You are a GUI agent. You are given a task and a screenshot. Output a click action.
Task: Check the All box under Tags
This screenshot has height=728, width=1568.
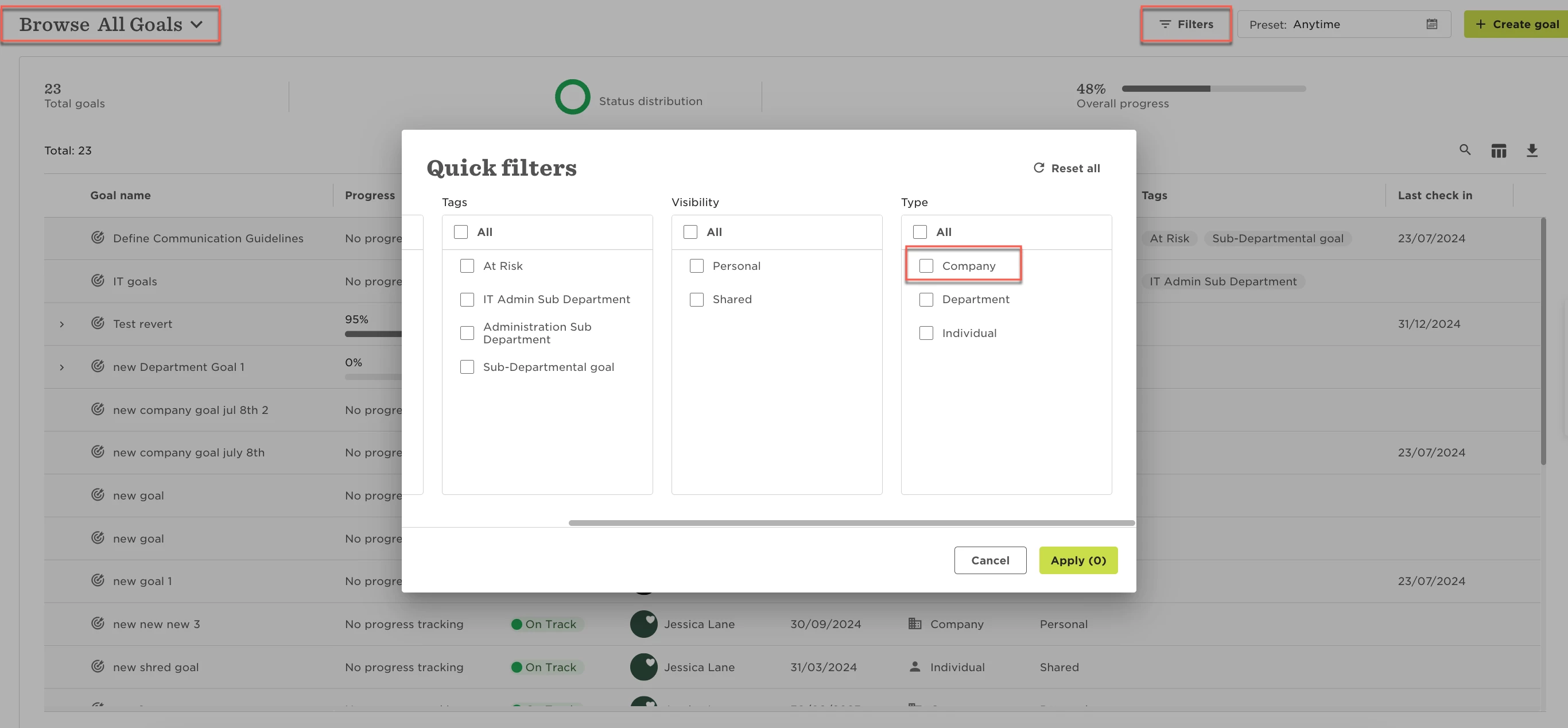click(461, 232)
